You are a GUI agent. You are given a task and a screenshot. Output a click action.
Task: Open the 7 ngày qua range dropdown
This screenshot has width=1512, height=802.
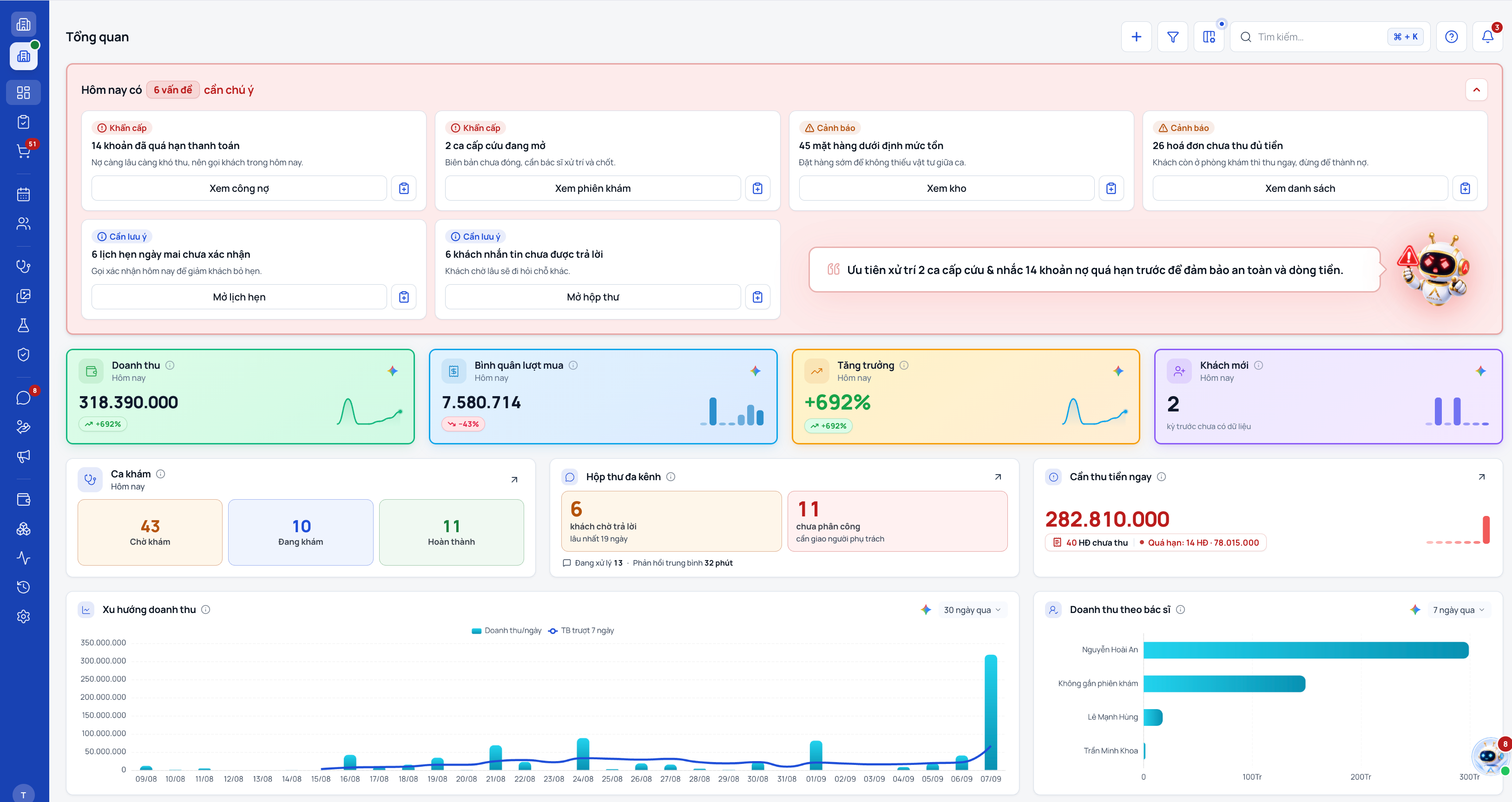click(1459, 610)
